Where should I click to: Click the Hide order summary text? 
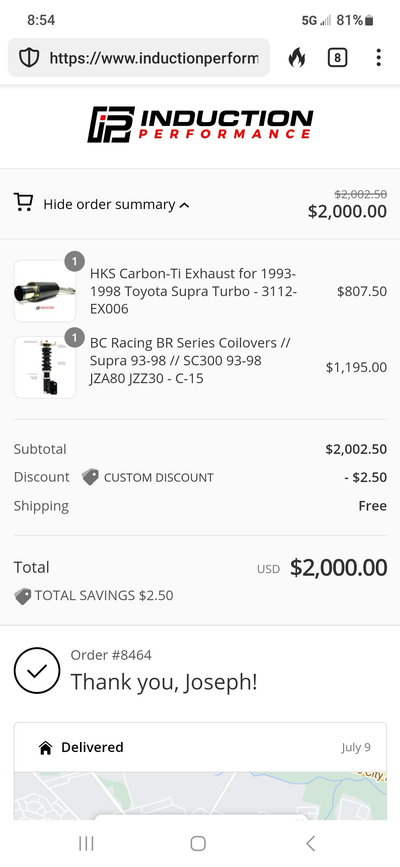109,205
